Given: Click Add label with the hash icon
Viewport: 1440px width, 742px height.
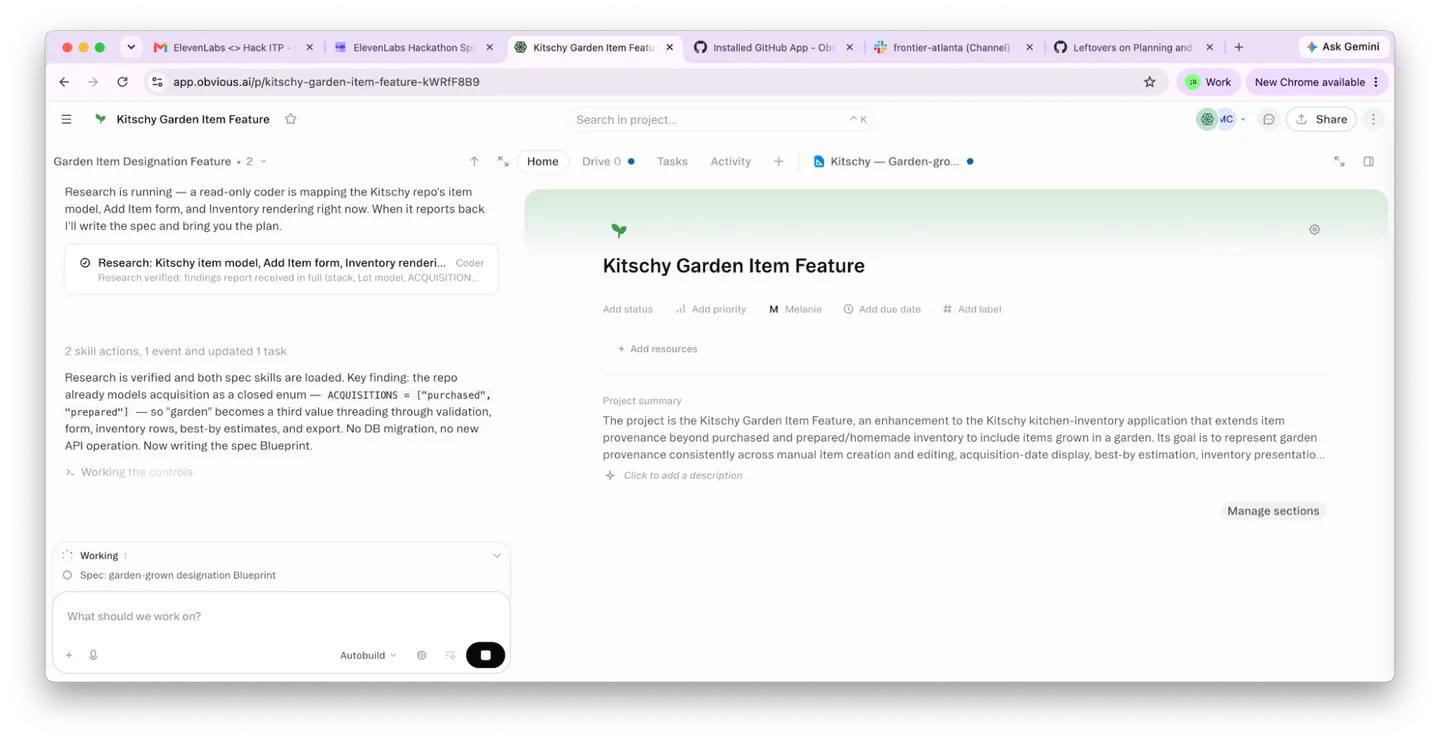Looking at the screenshot, I should (x=972, y=309).
